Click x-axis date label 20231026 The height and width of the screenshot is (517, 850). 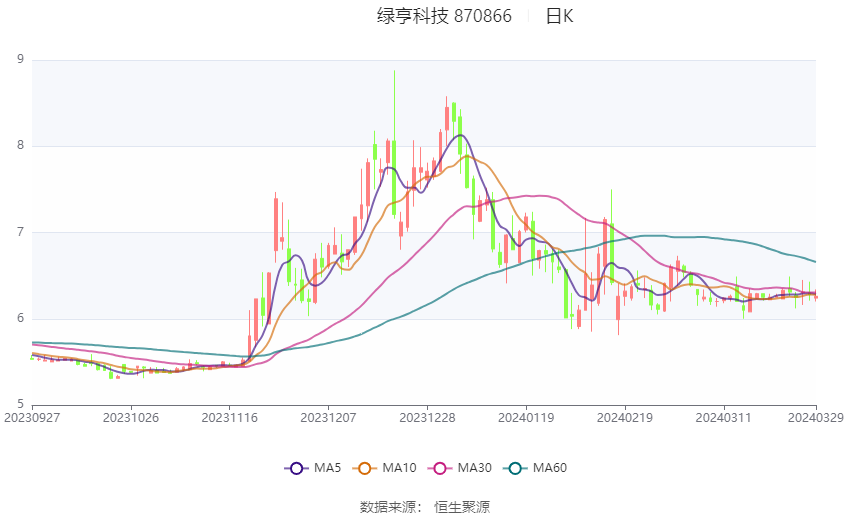[131, 418]
